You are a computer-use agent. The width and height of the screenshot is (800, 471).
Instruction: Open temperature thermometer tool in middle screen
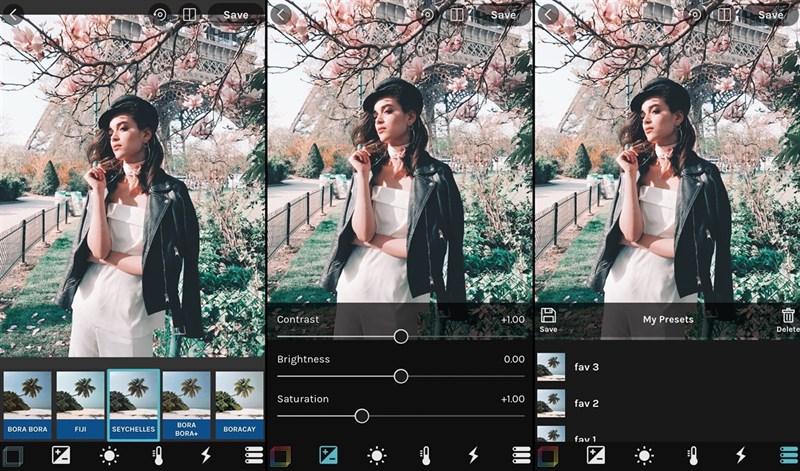(x=426, y=455)
